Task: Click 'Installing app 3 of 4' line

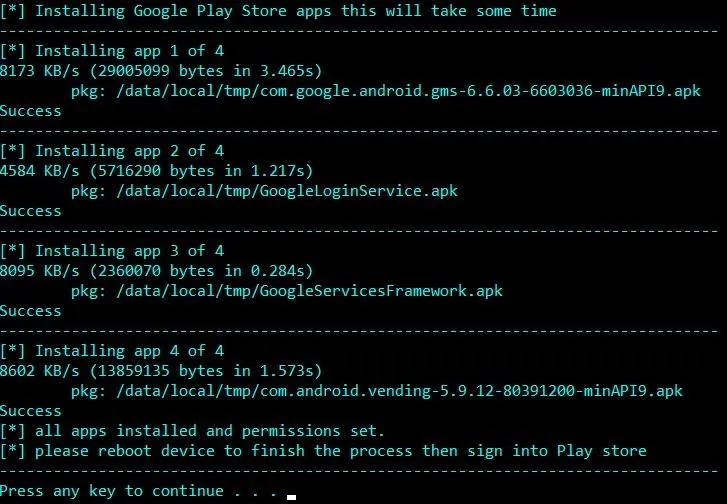Action: (x=112, y=251)
